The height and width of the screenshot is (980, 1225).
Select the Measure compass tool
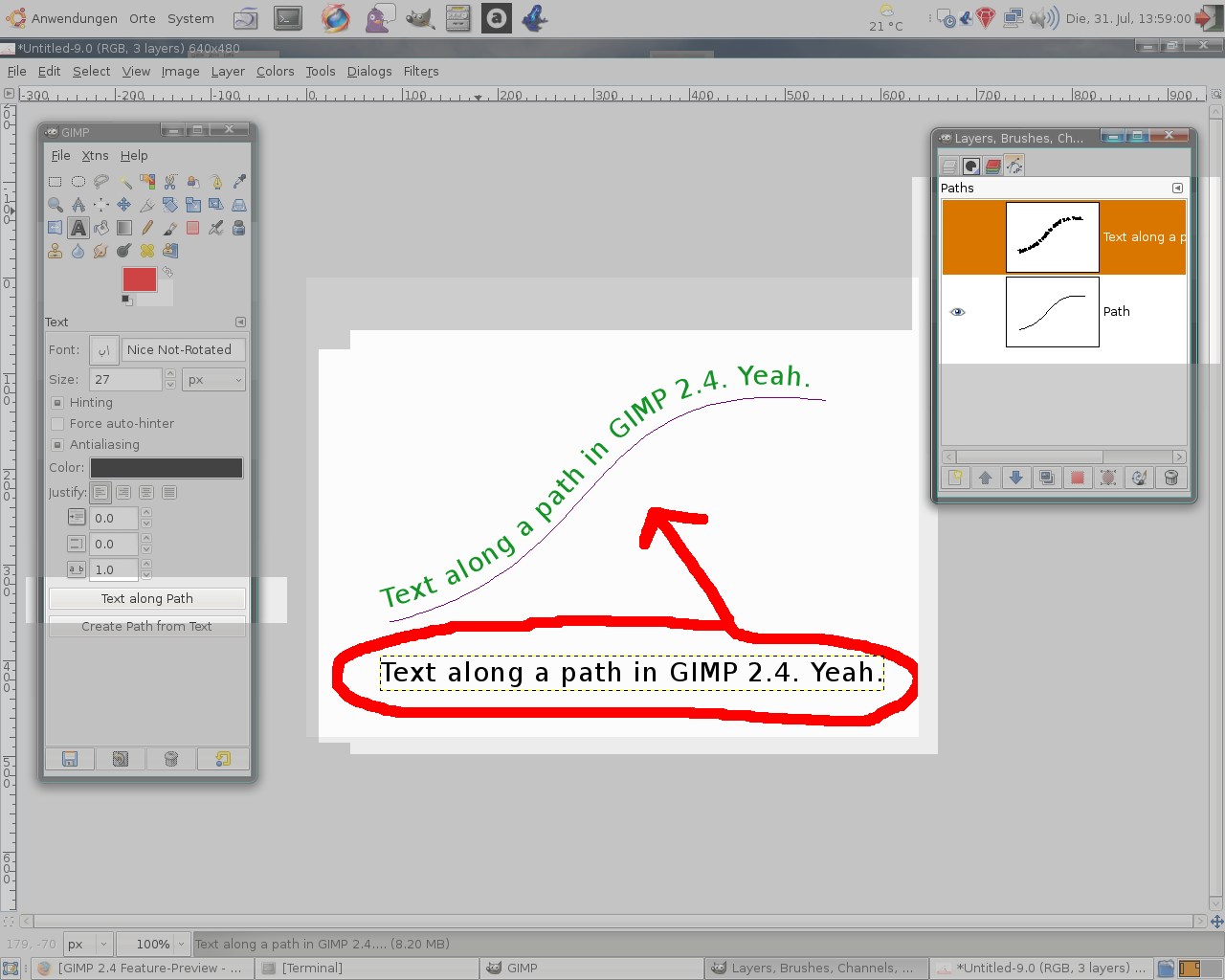(x=78, y=204)
